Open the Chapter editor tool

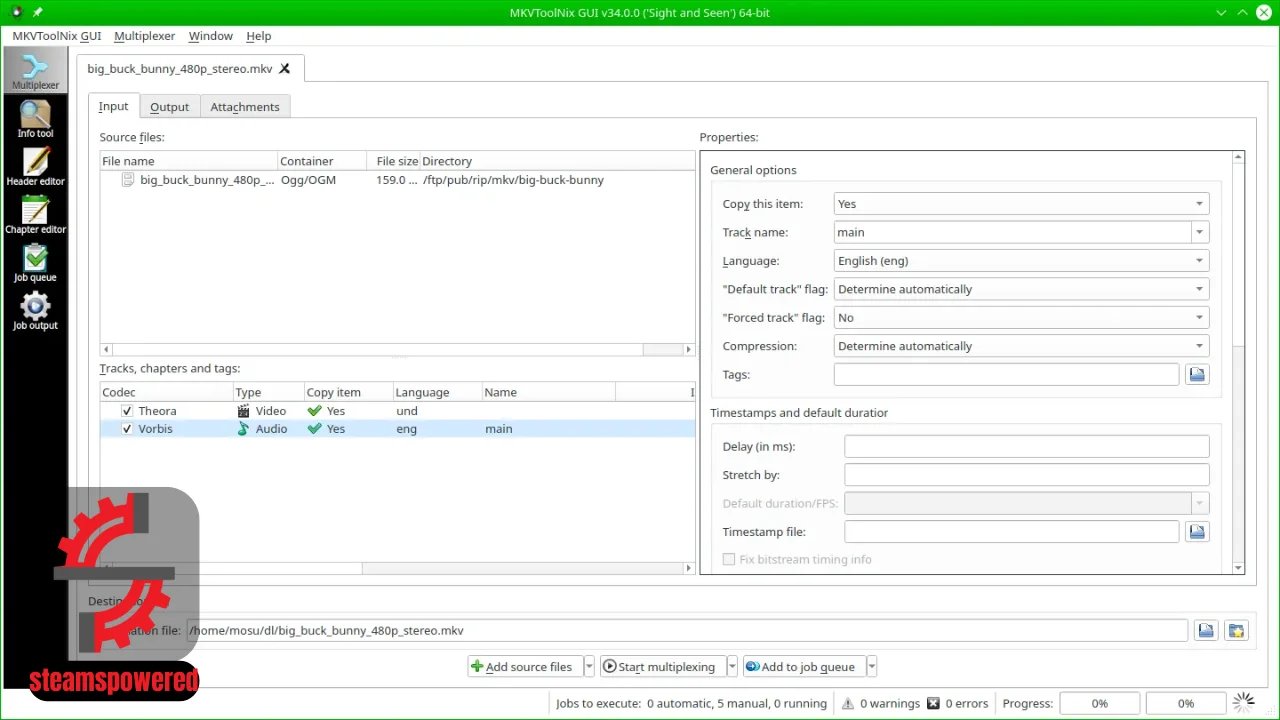[x=35, y=216]
